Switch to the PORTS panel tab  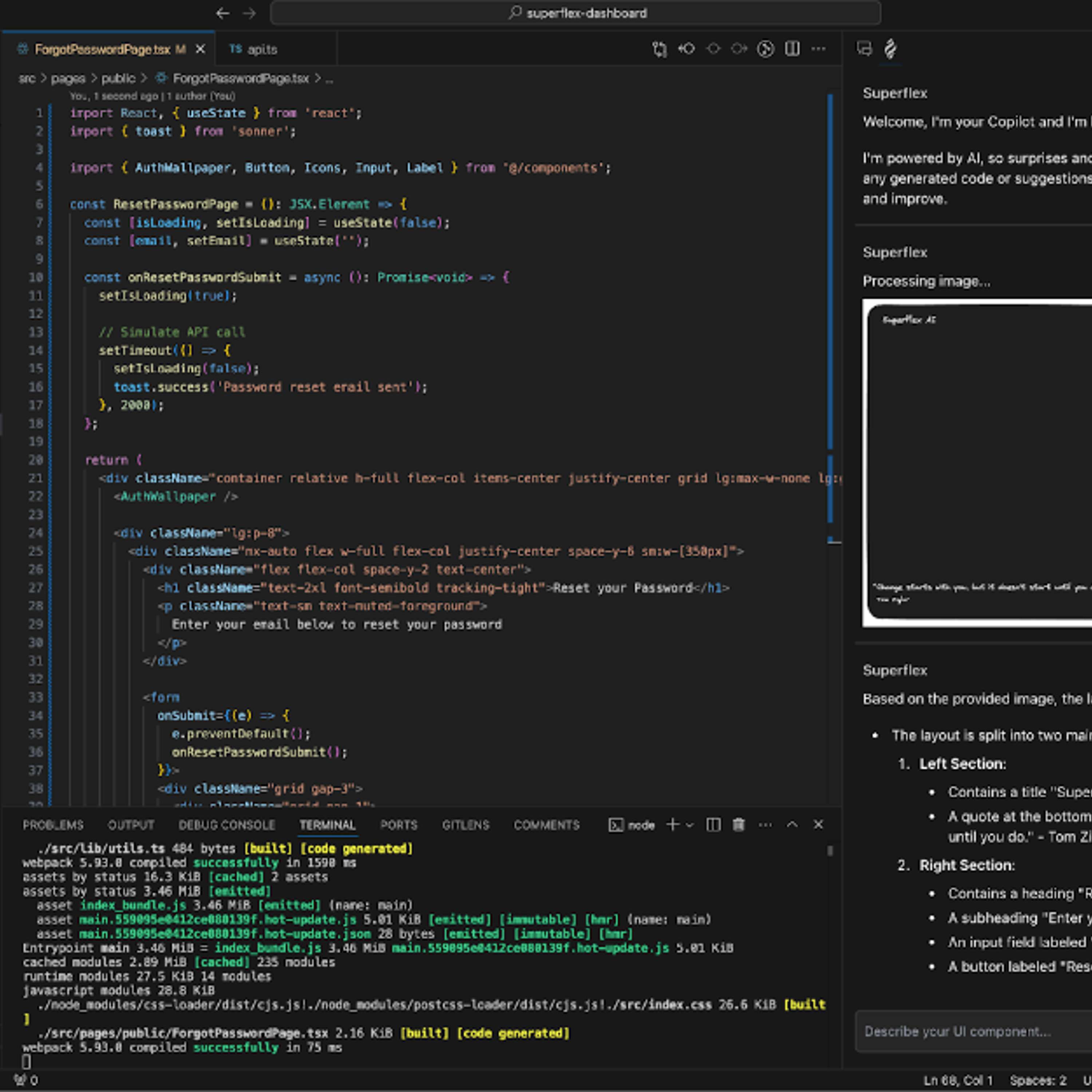(399, 825)
